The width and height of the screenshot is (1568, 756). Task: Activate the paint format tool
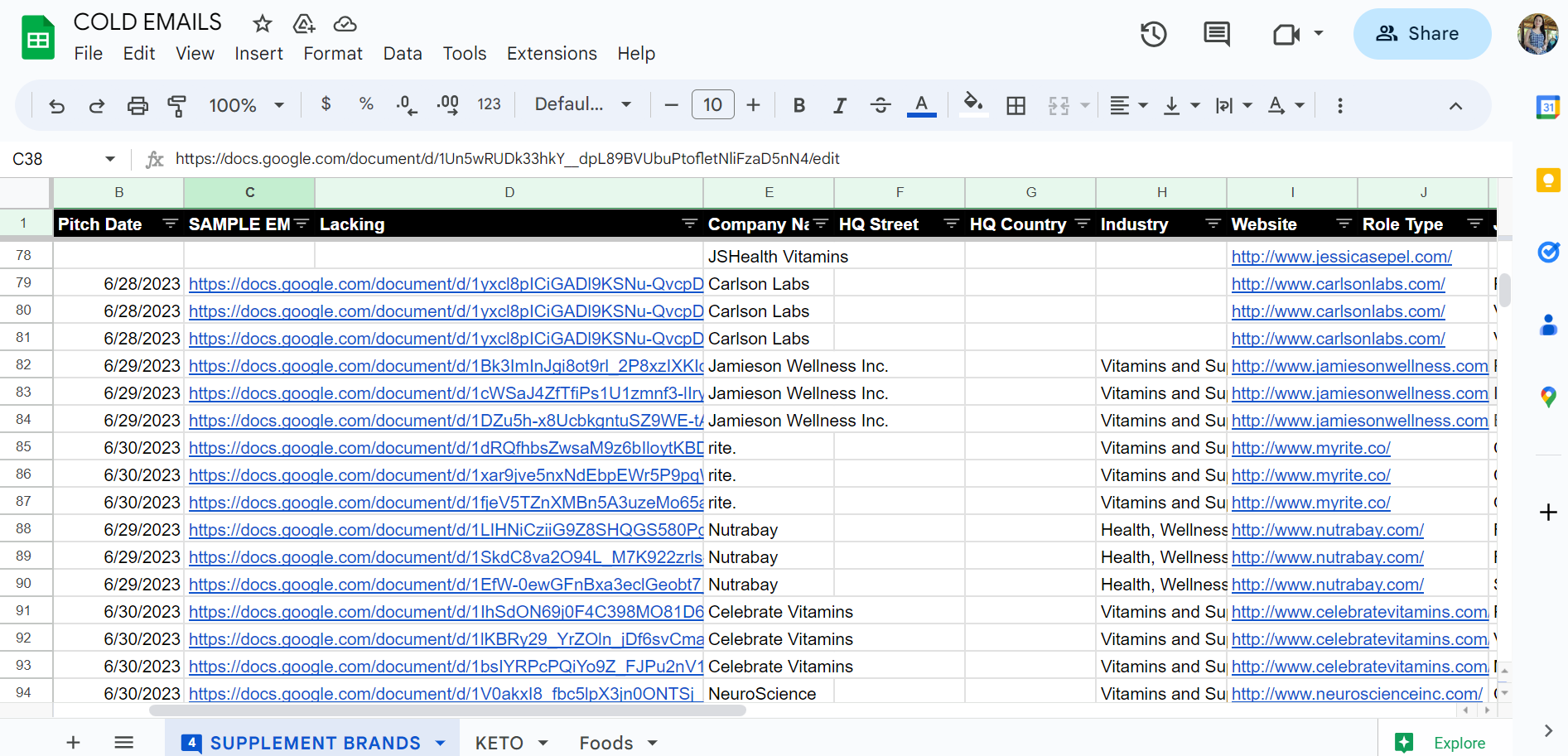176,105
